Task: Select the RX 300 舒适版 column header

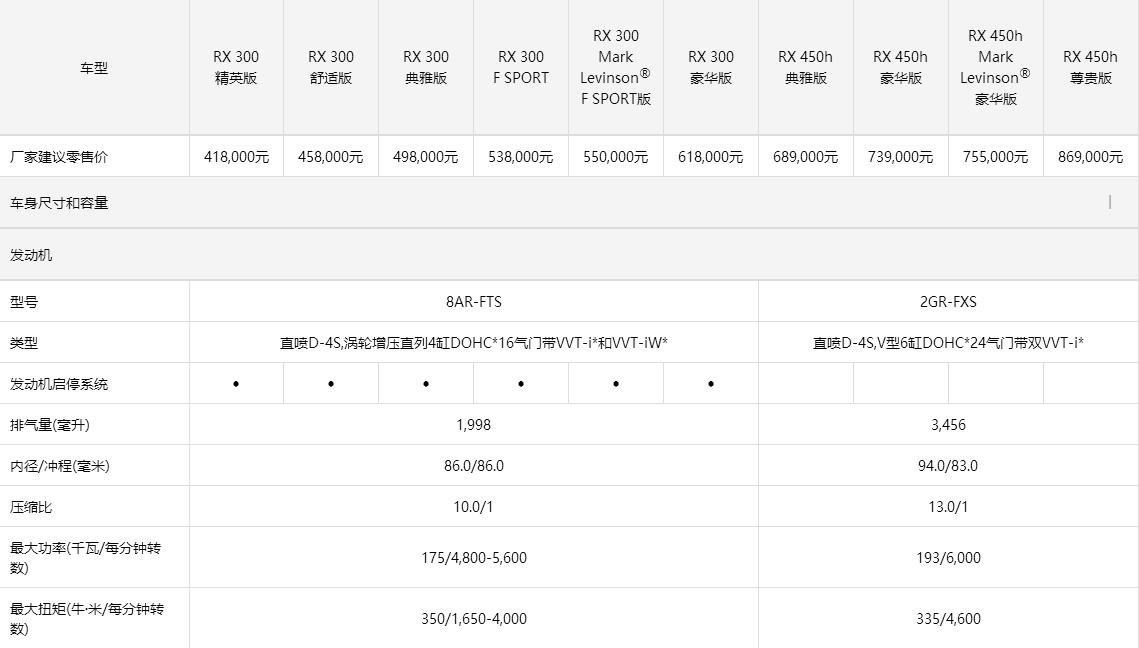Action: point(331,68)
